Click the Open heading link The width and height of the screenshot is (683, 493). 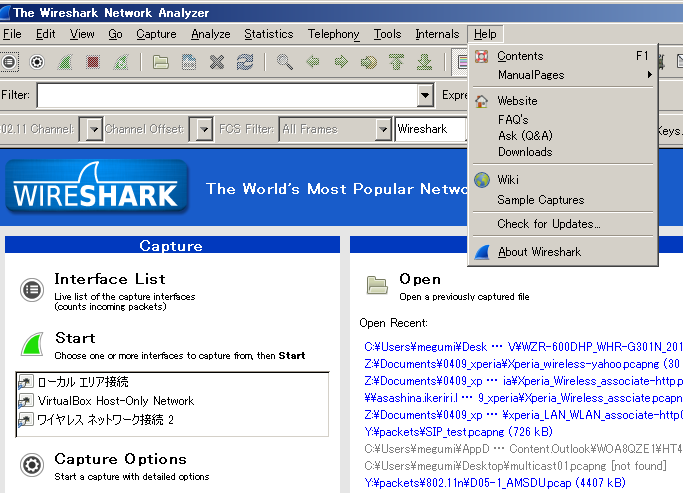[420, 279]
